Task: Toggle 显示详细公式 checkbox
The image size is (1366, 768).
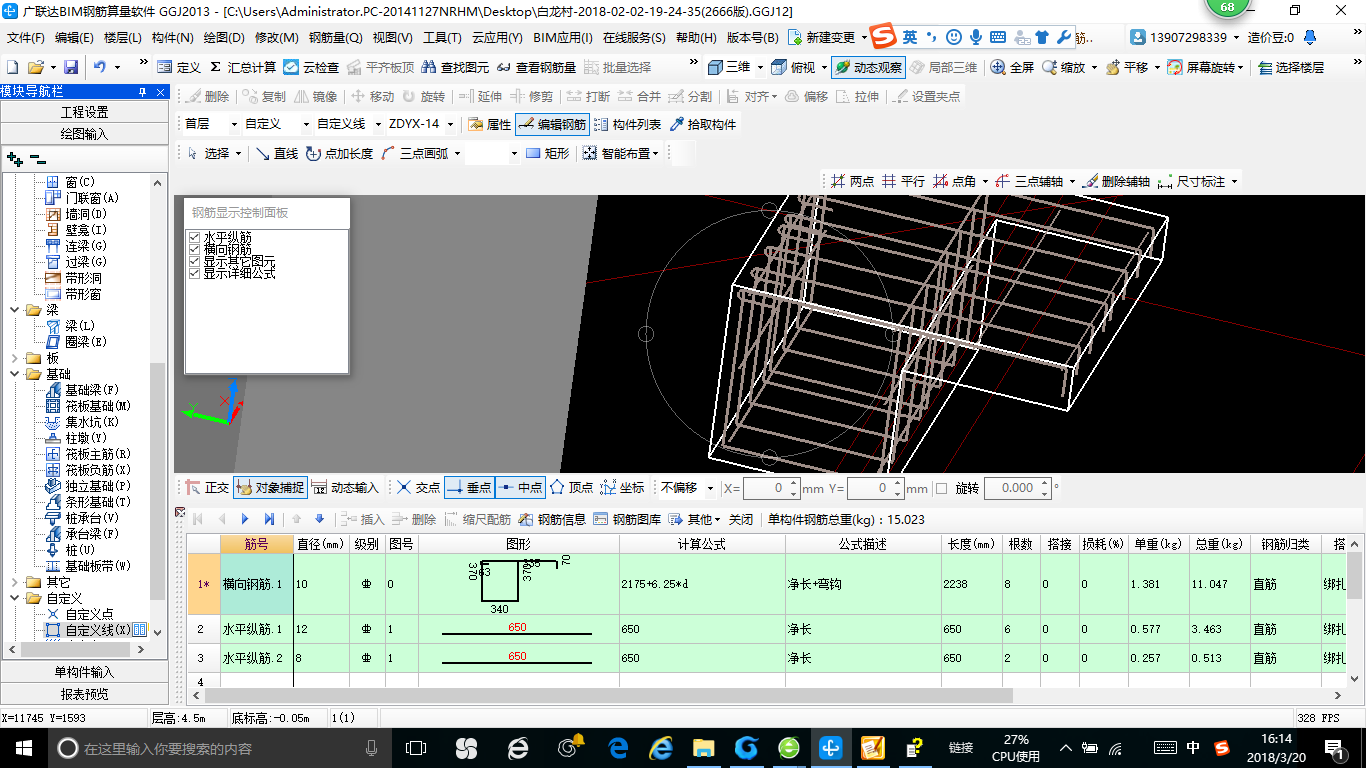Action: tap(195, 273)
